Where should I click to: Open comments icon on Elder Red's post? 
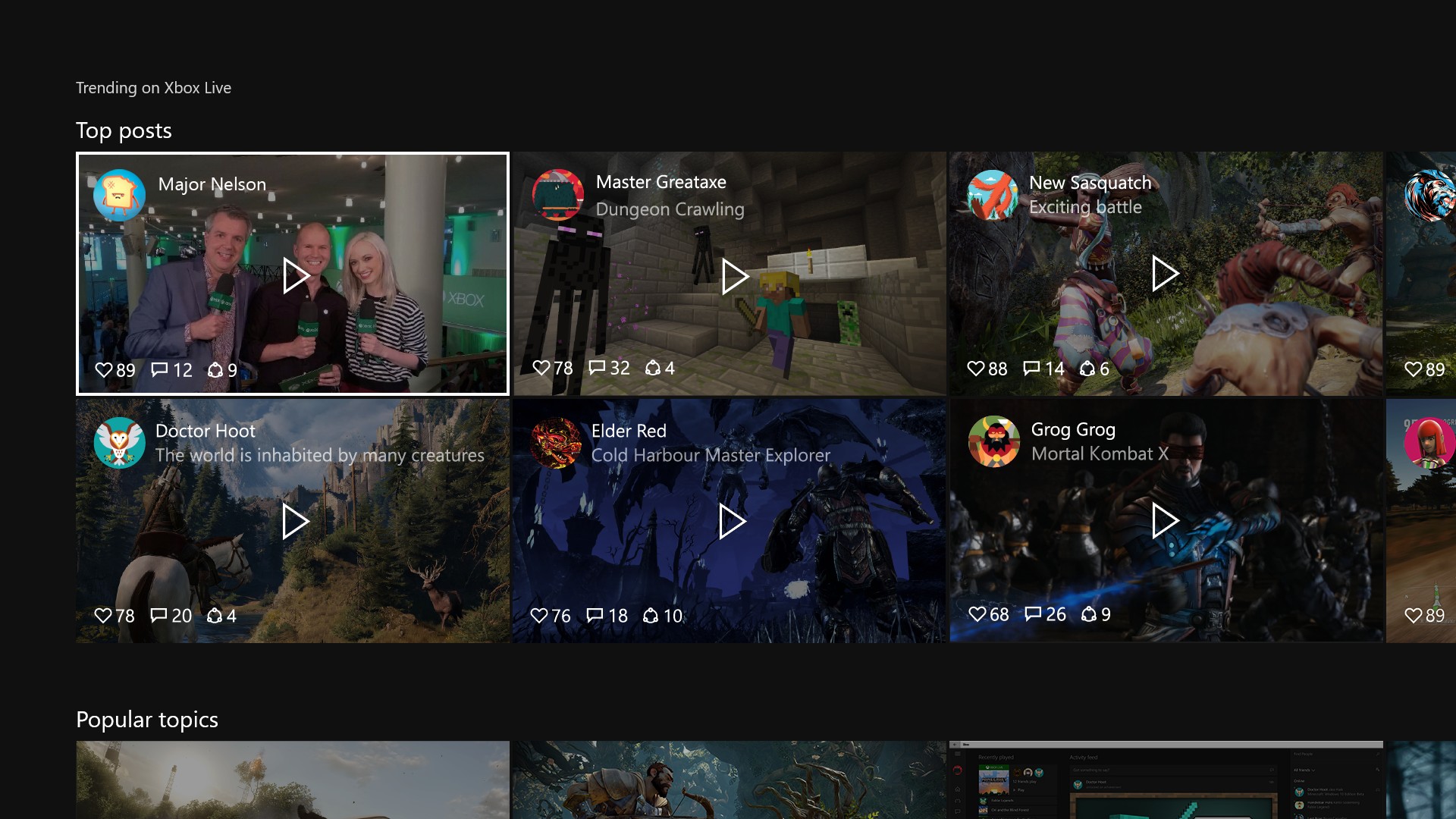point(595,616)
